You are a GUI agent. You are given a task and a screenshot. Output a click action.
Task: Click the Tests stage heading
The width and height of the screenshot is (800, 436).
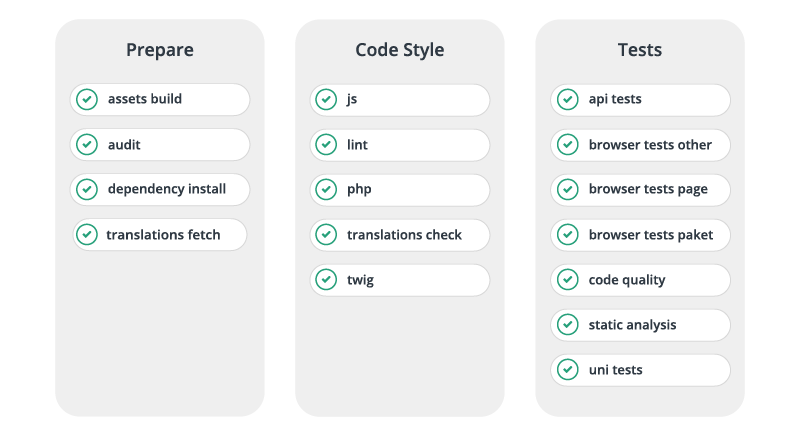coord(640,50)
